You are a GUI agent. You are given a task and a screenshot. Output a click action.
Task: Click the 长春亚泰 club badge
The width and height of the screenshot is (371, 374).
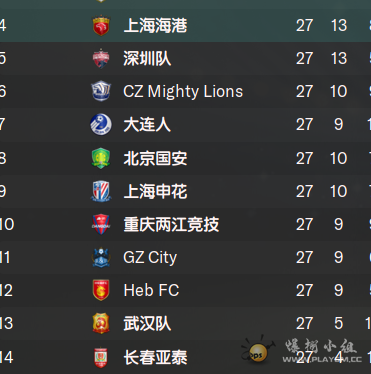point(101,357)
